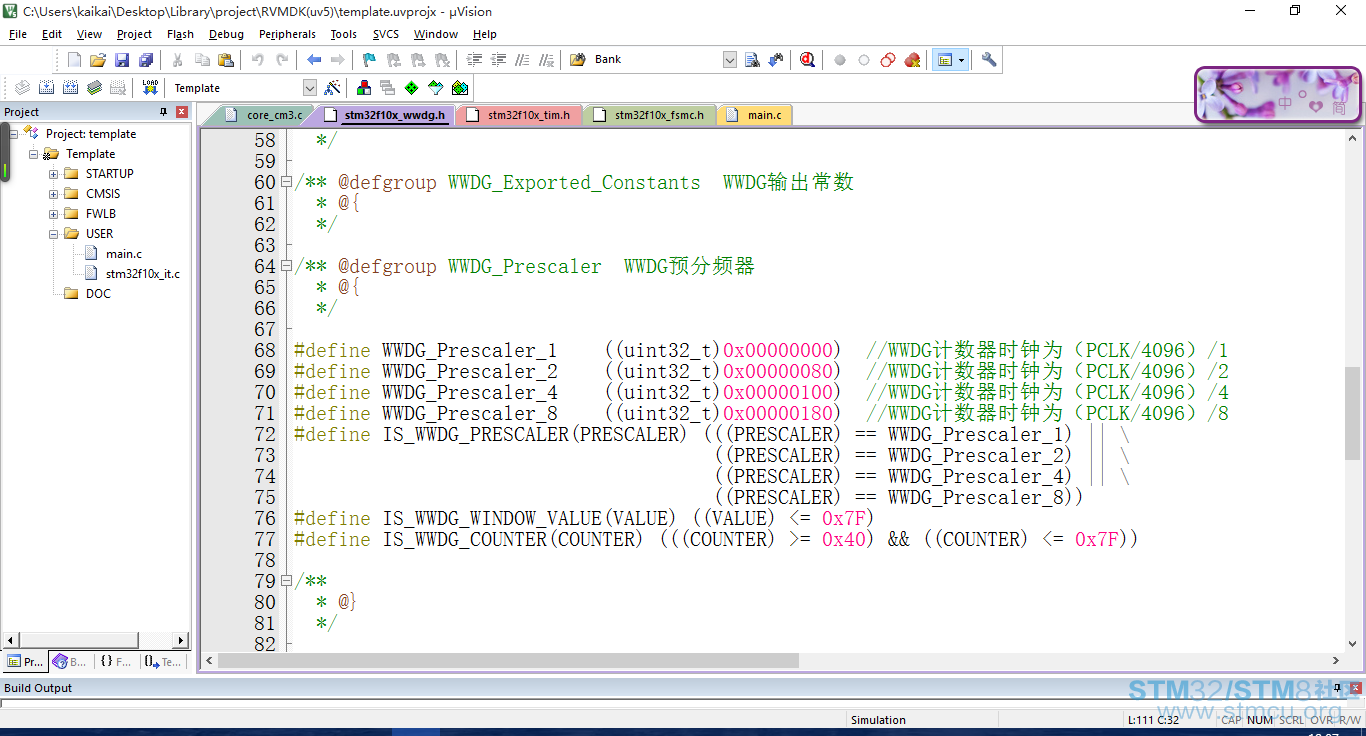This screenshot has height=736, width=1366.
Task: Click the Save All icon
Action: [x=145, y=60]
